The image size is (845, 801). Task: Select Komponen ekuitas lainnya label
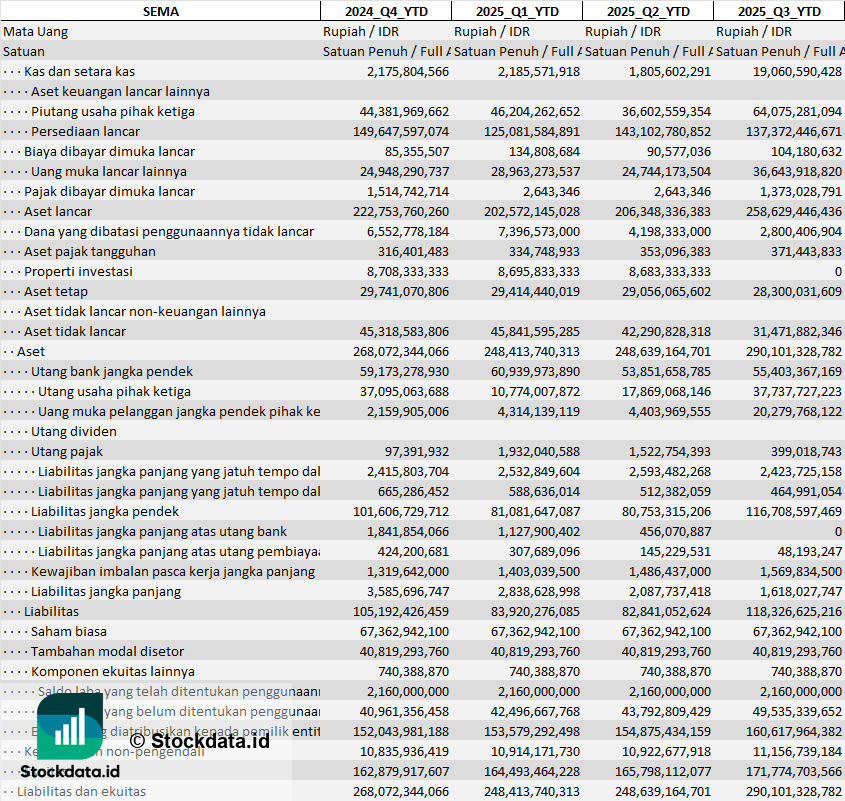pos(113,670)
